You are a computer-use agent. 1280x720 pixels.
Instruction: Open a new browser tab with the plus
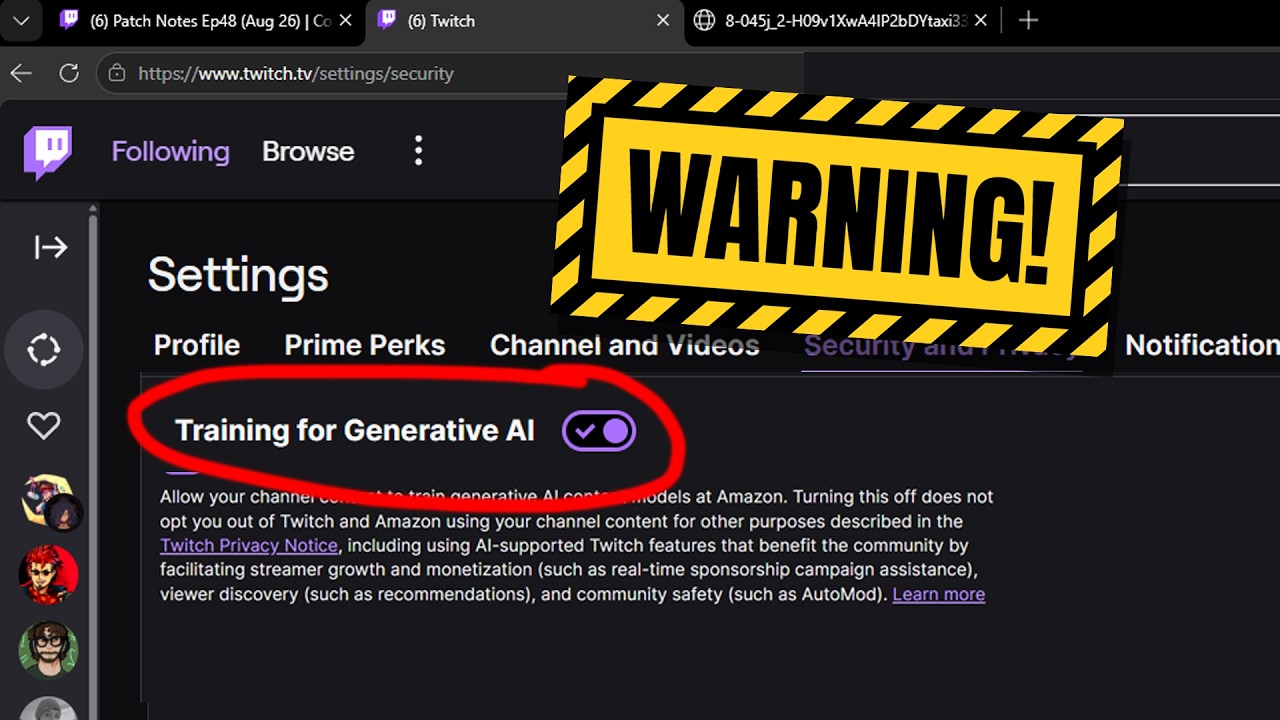(1028, 21)
